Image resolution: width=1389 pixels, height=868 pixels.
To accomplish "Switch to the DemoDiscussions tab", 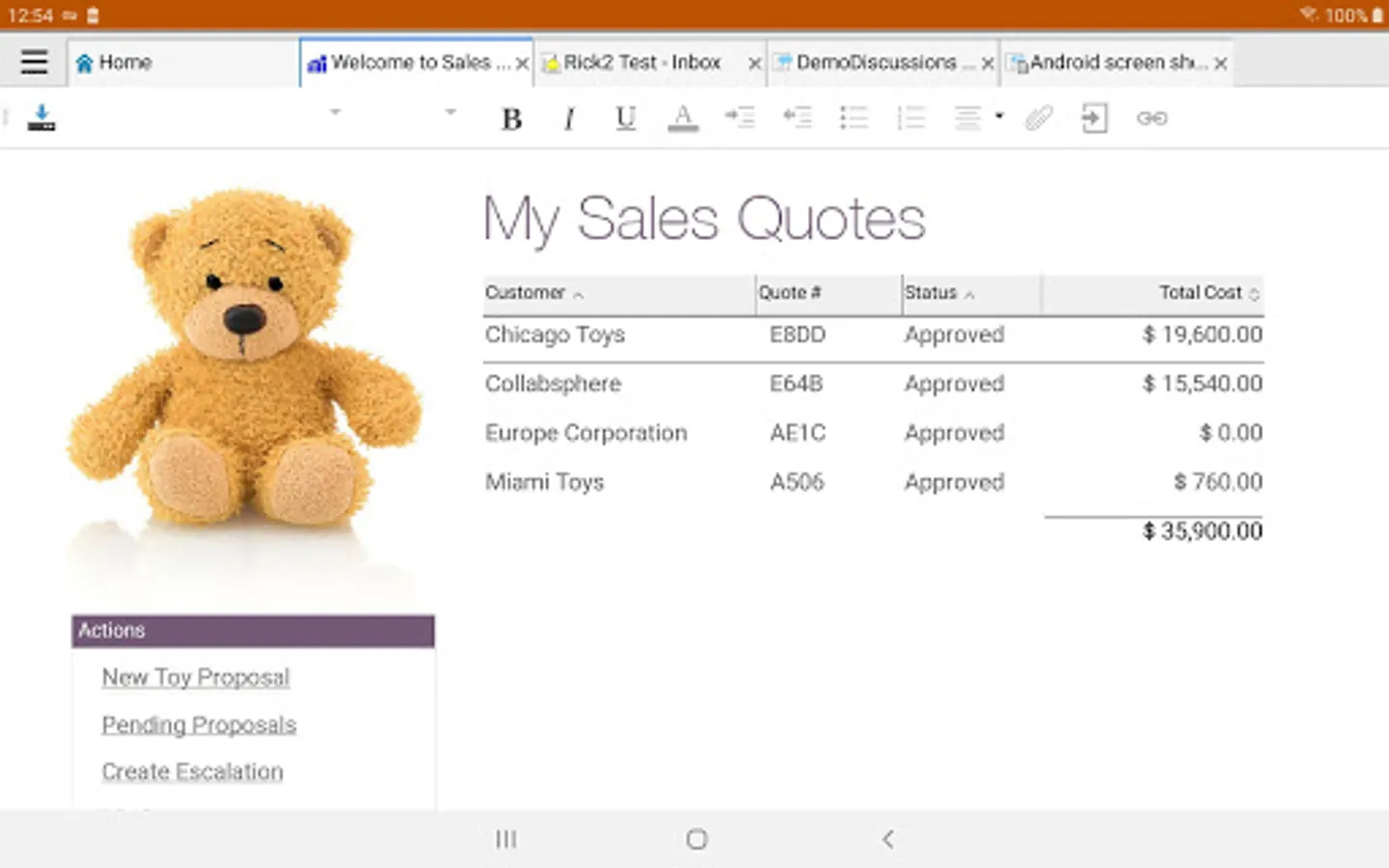I will pos(876,63).
